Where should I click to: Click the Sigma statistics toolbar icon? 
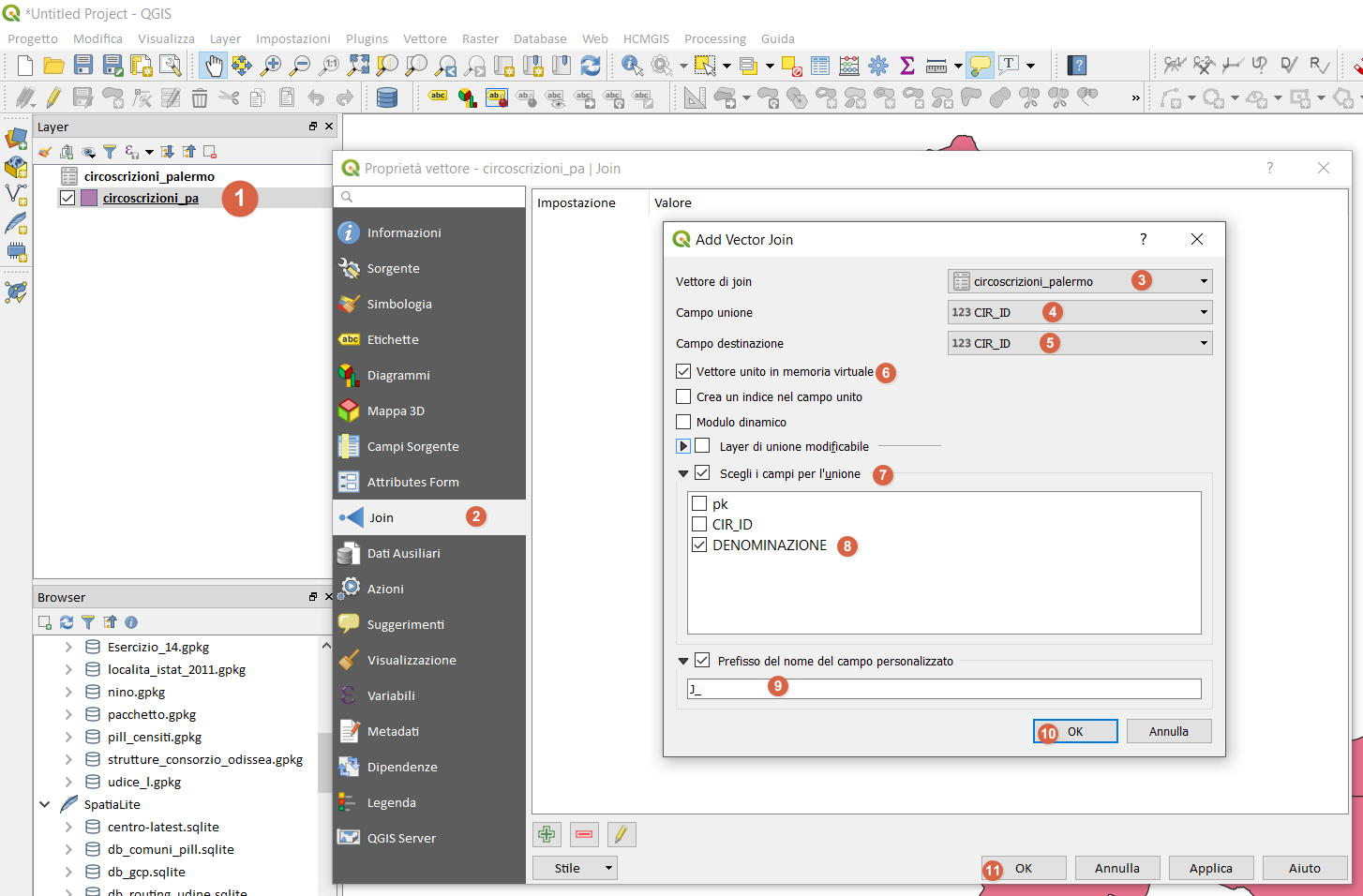pyautogui.click(x=906, y=66)
